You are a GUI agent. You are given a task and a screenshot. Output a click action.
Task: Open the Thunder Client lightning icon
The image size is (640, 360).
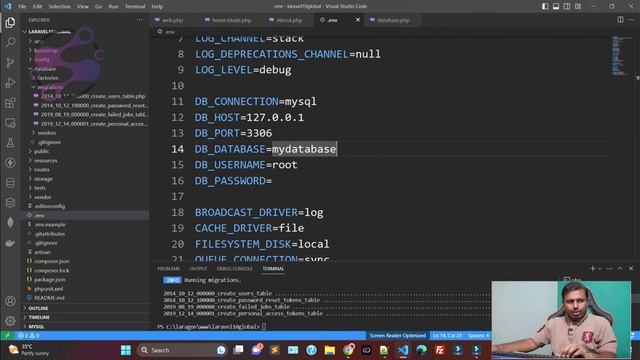tap(10, 163)
